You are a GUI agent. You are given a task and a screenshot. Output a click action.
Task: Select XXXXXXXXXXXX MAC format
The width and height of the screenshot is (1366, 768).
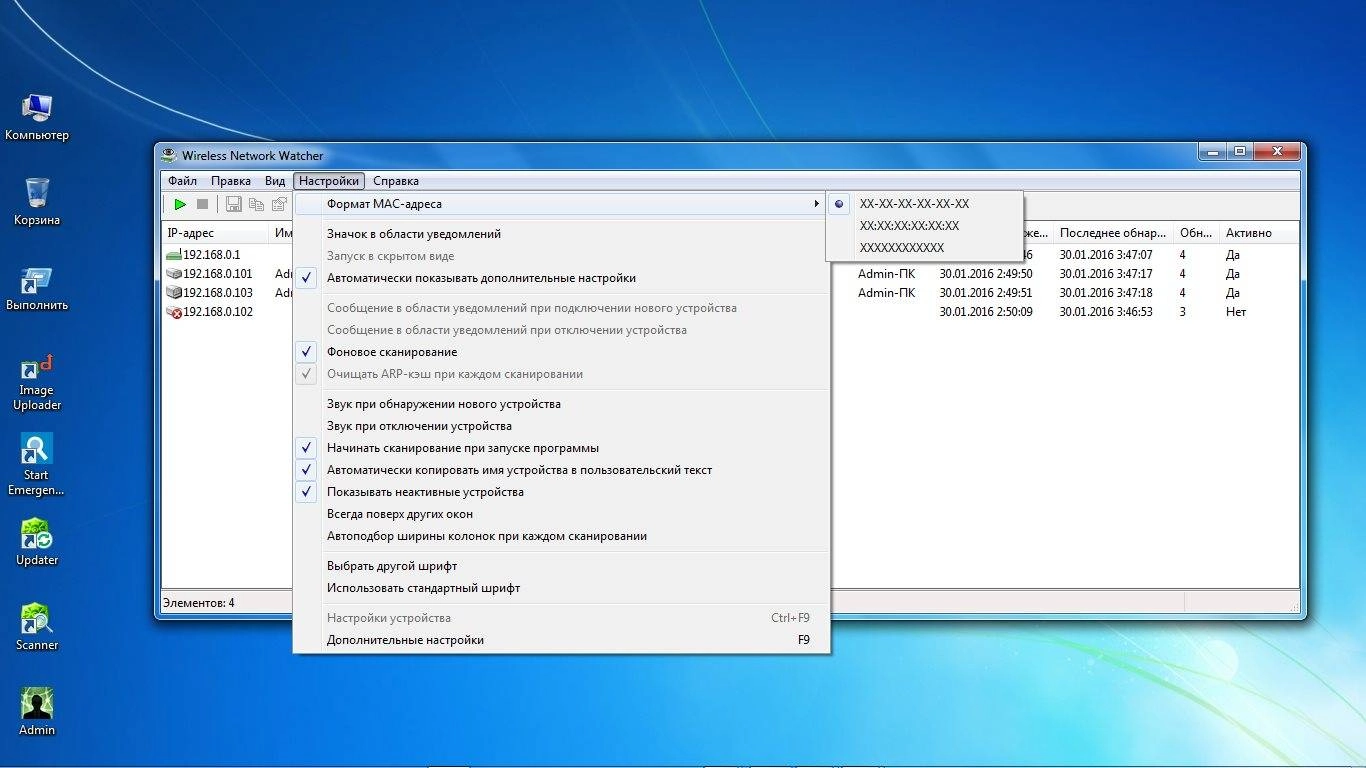click(924, 248)
